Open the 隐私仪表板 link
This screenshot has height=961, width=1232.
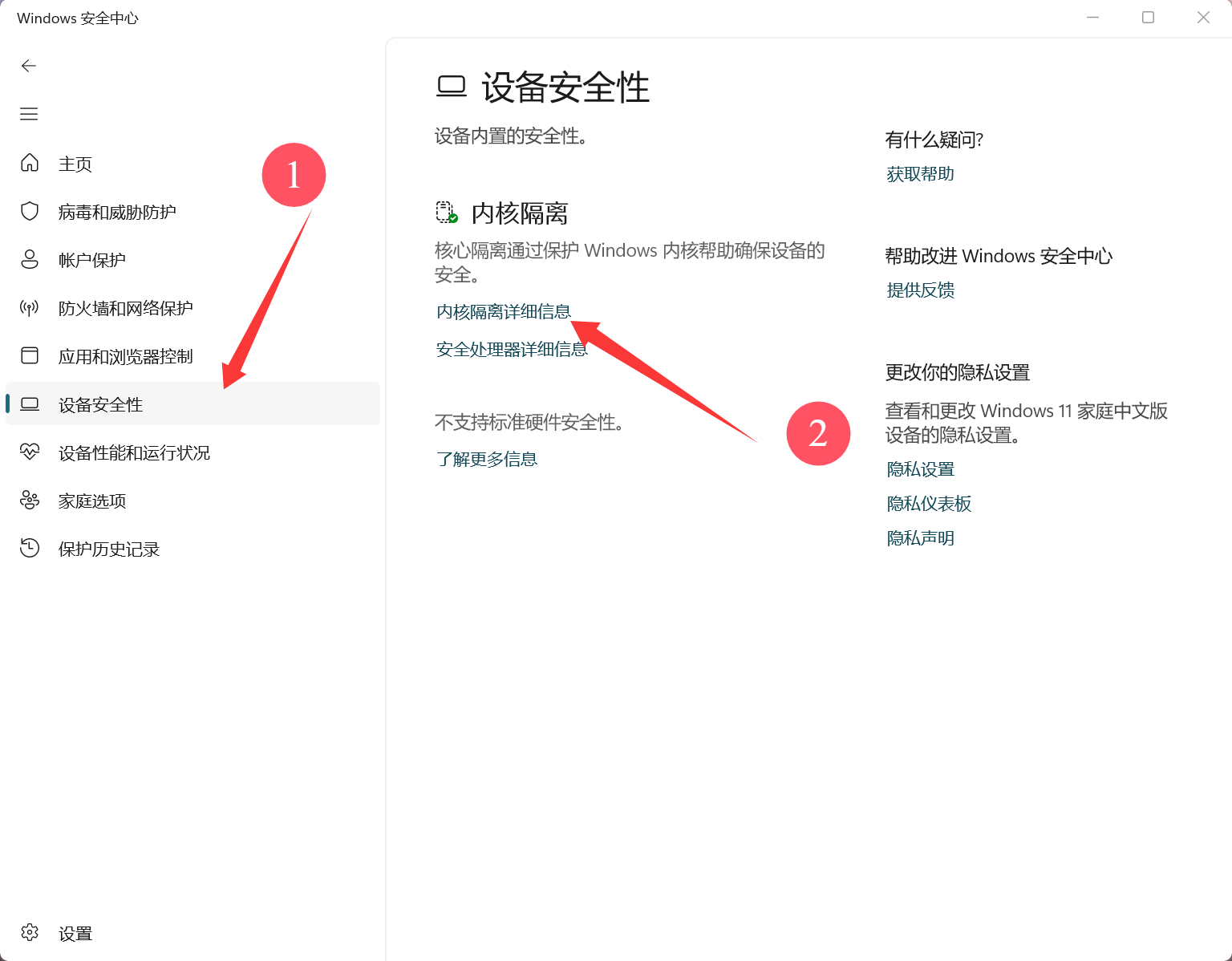tap(929, 504)
